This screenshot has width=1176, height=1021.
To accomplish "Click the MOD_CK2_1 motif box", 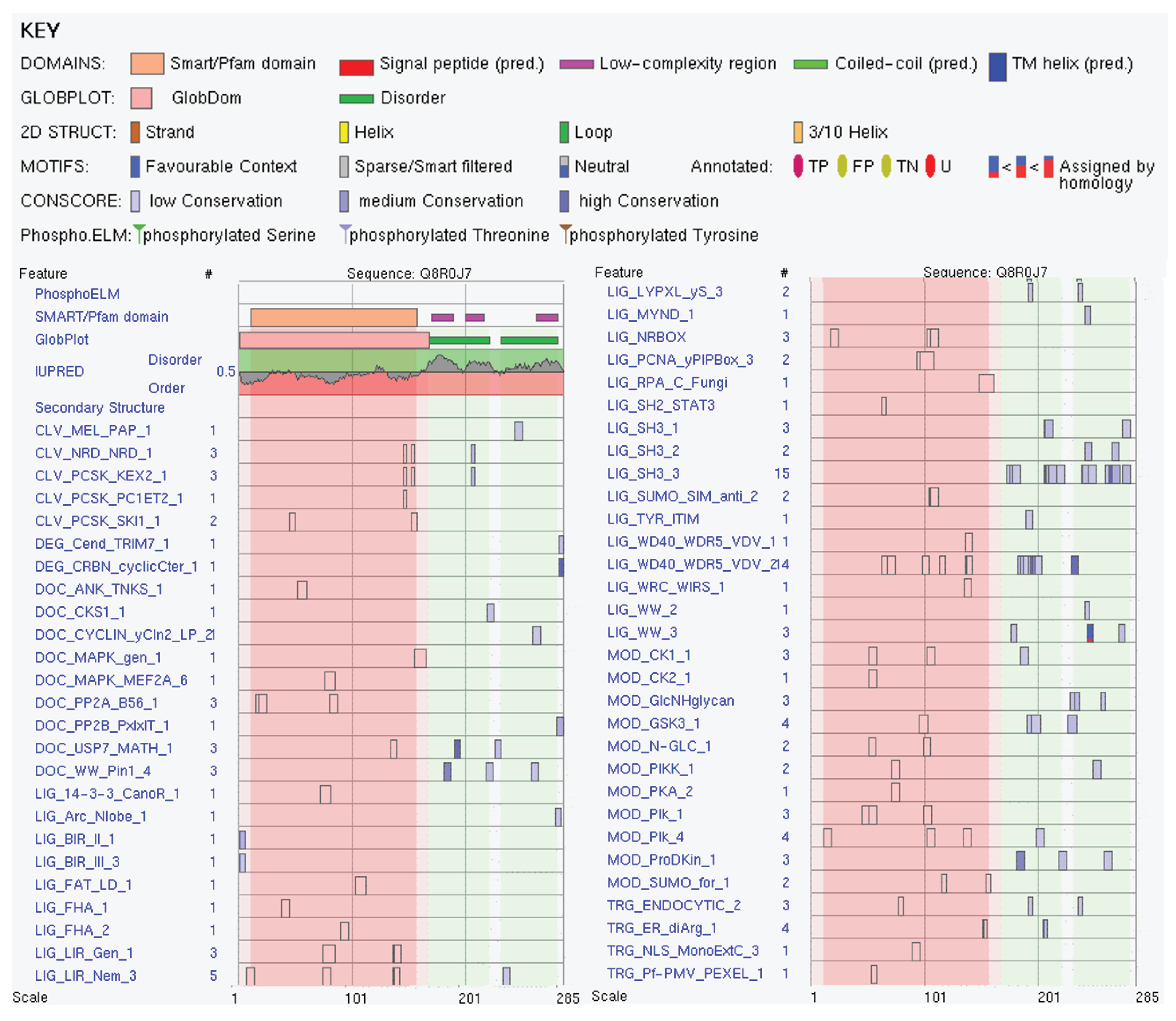I will pyautogui.click(x=872, y=678).
